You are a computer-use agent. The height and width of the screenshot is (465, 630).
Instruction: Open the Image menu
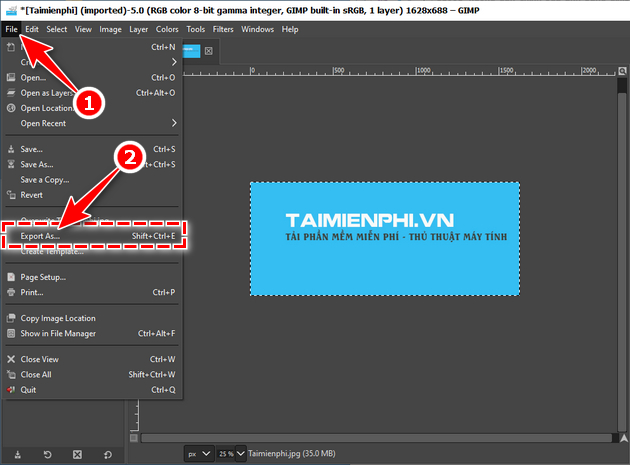pos(110,29)
